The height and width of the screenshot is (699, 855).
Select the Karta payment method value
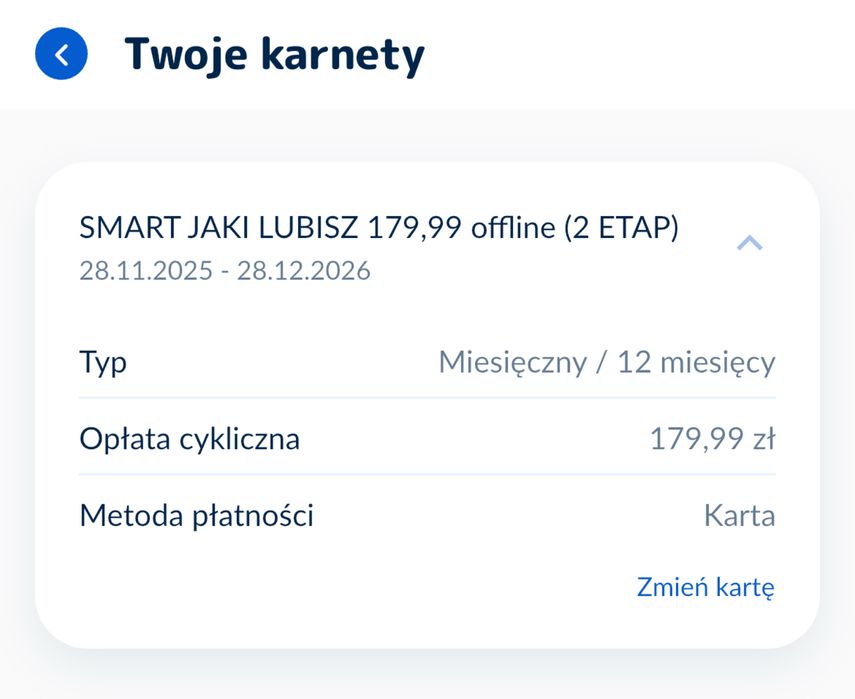pos(739,516)
